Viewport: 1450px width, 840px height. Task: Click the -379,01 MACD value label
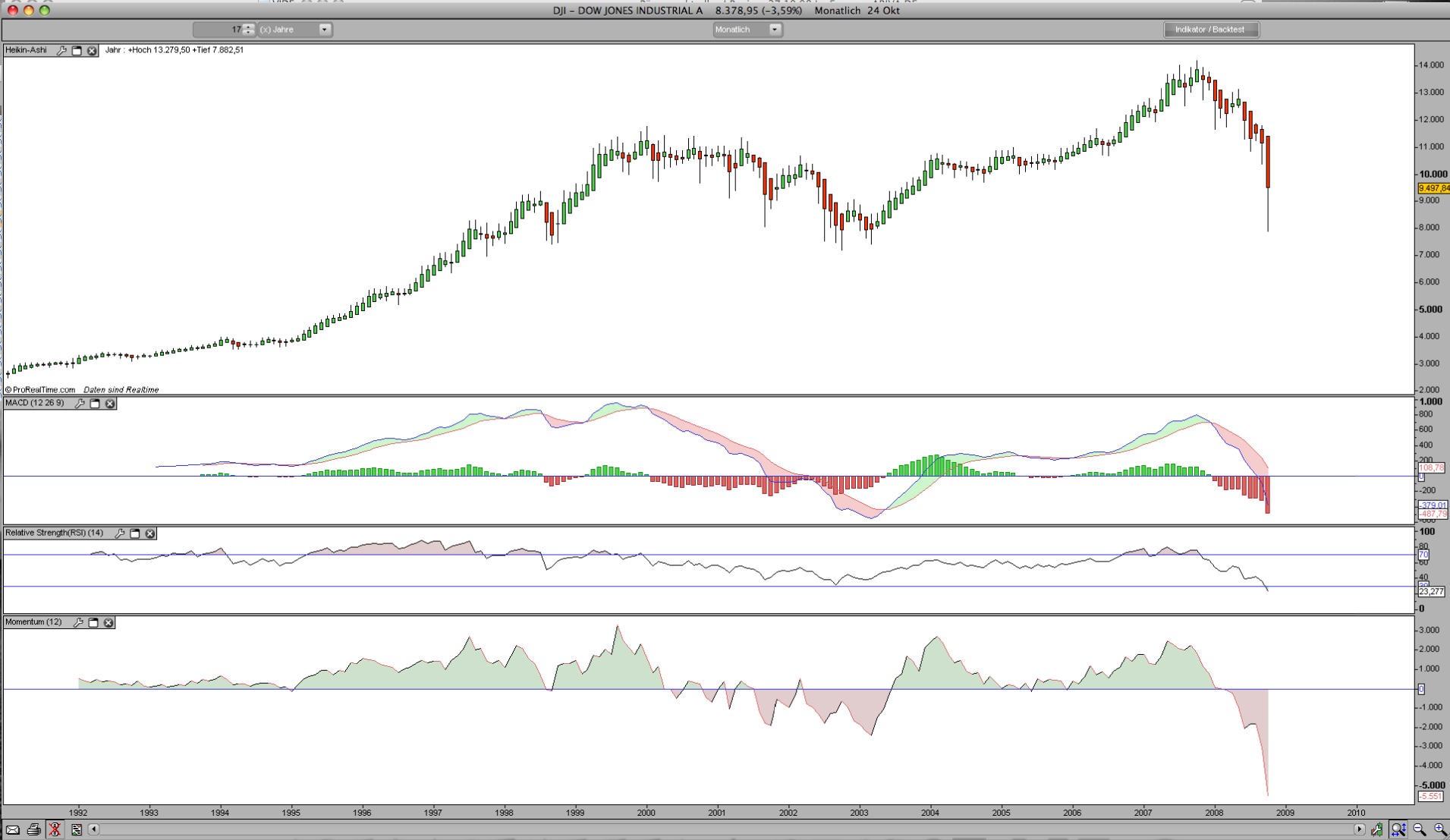tap(1433, 505)
